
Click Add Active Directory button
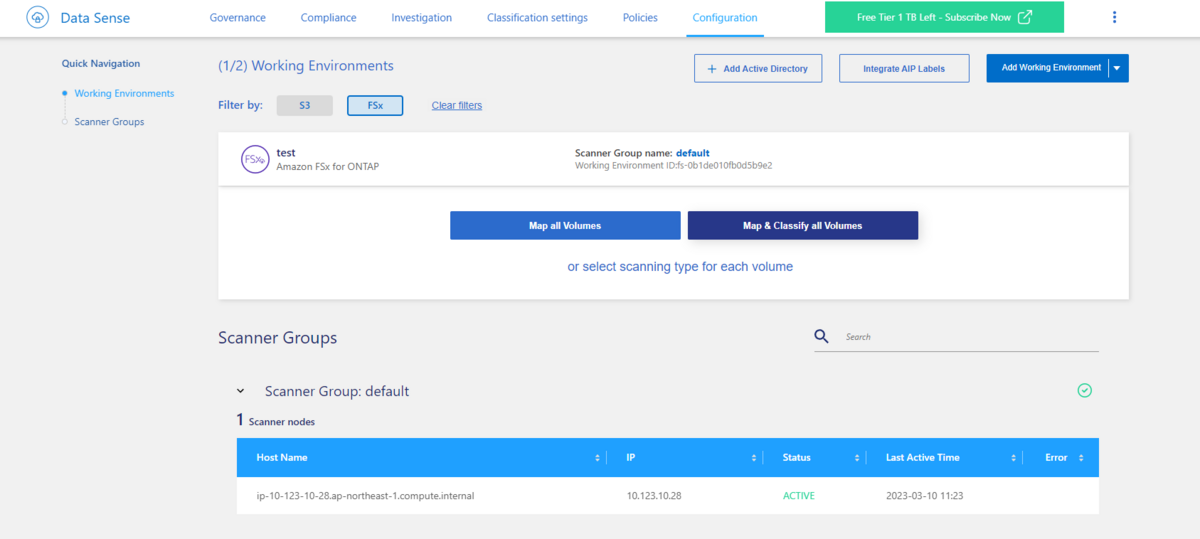[x=758, y=68]
